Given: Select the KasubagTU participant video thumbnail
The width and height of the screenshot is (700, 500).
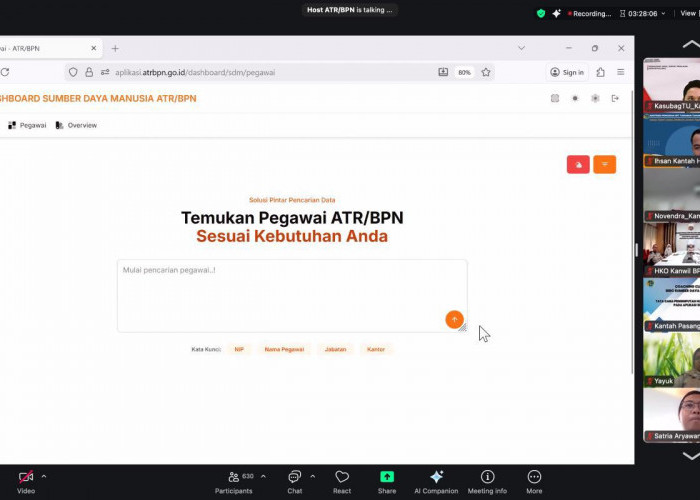Looking at the screenshot, I should (672, 84).
